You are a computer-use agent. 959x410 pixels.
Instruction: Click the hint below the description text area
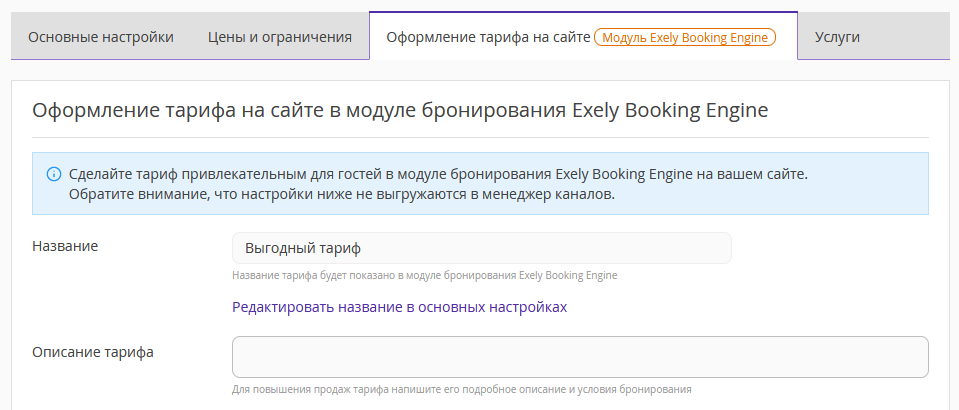(462, 389)
